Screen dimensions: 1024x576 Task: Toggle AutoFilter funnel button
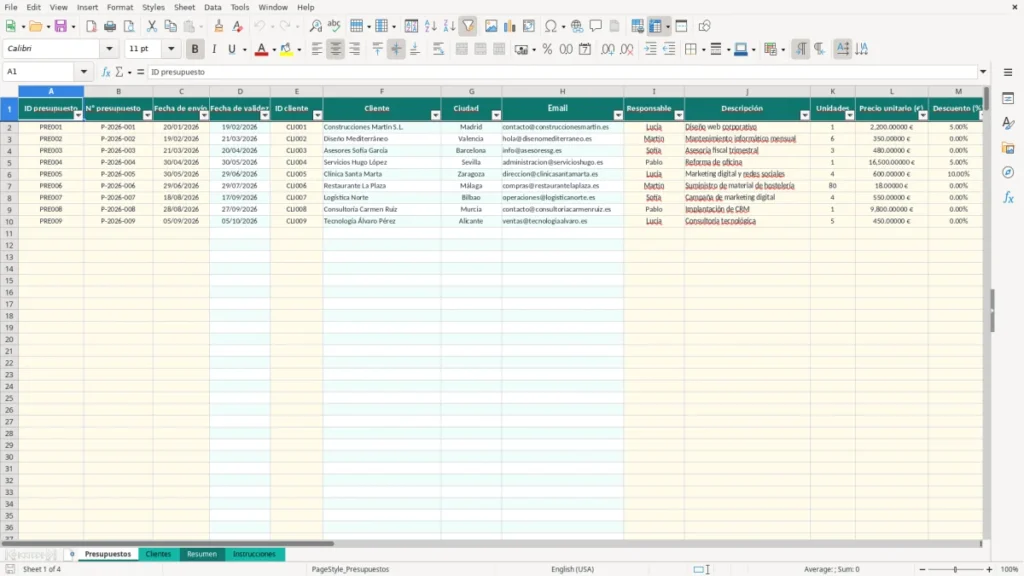468,26
